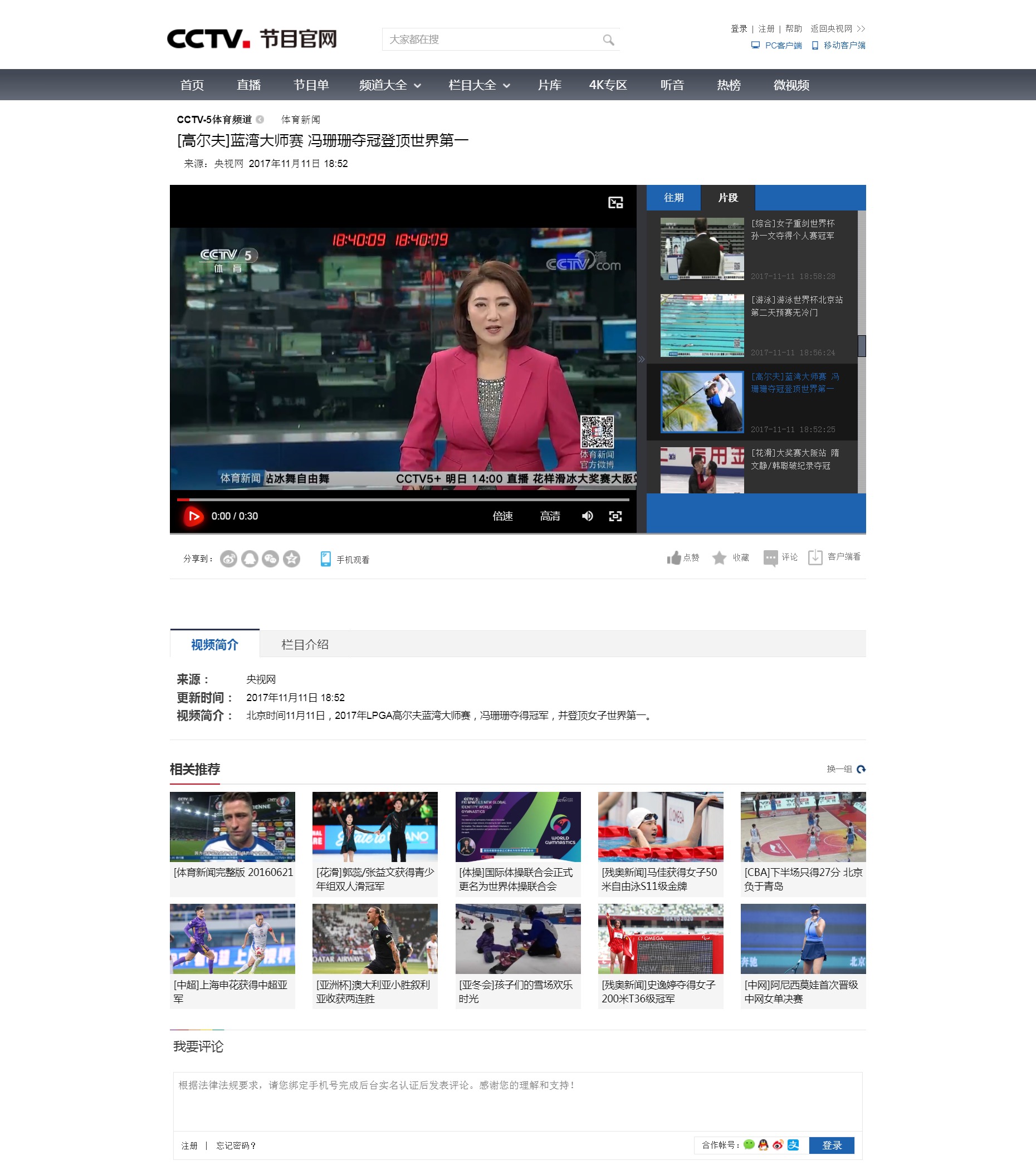Favorite the video with the 收藏 star
1036x1175 pixels.
719,557
